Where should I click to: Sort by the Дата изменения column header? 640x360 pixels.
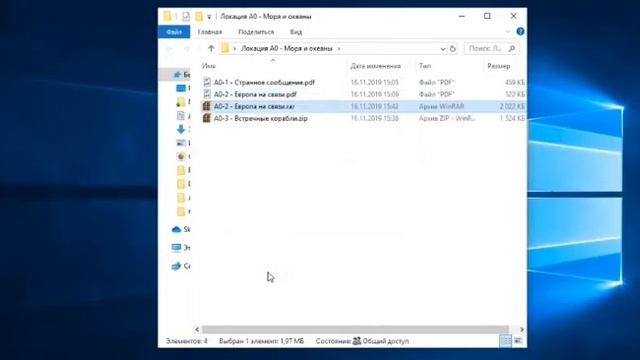[x=376, y=66]
